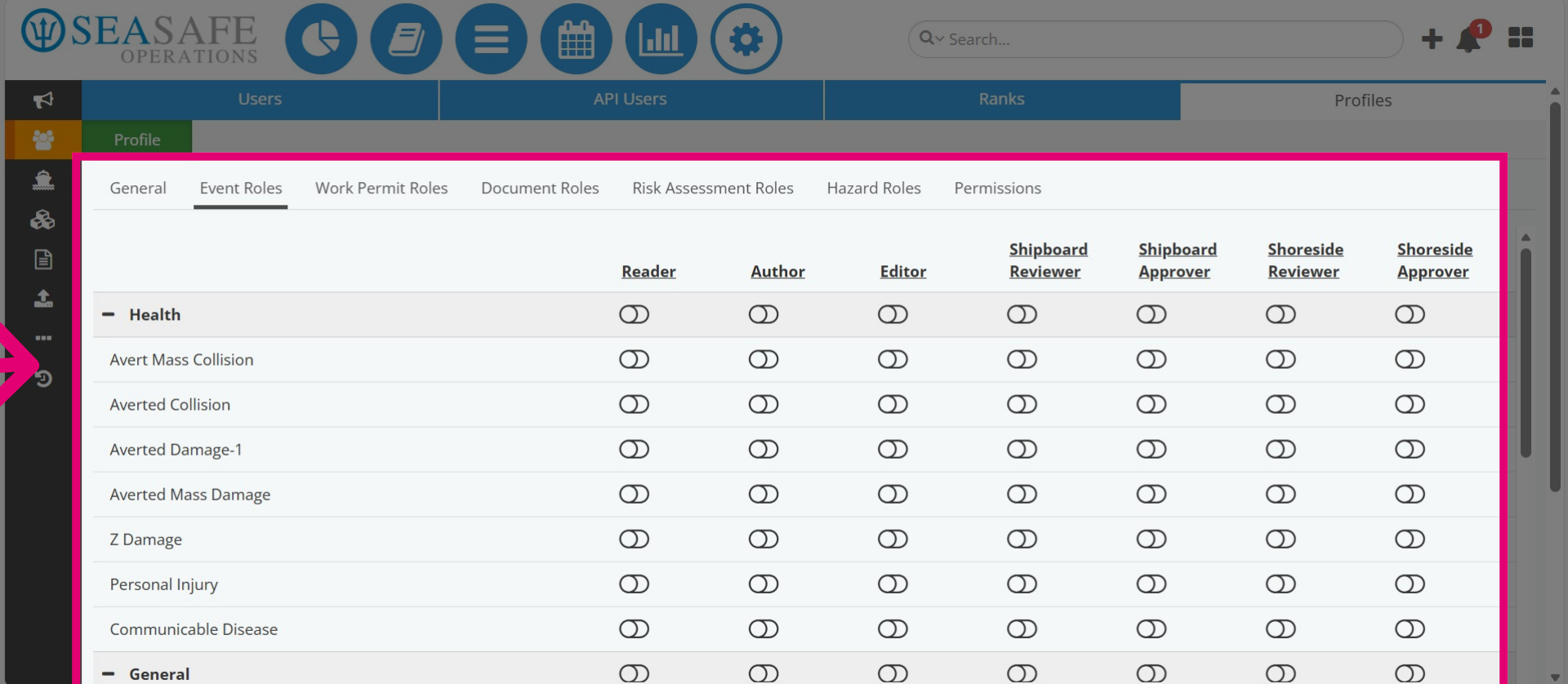Open the Hazard Roles sub-tab
The width and height of the screenshot is (1568, 684).
[x=874, y=188]
